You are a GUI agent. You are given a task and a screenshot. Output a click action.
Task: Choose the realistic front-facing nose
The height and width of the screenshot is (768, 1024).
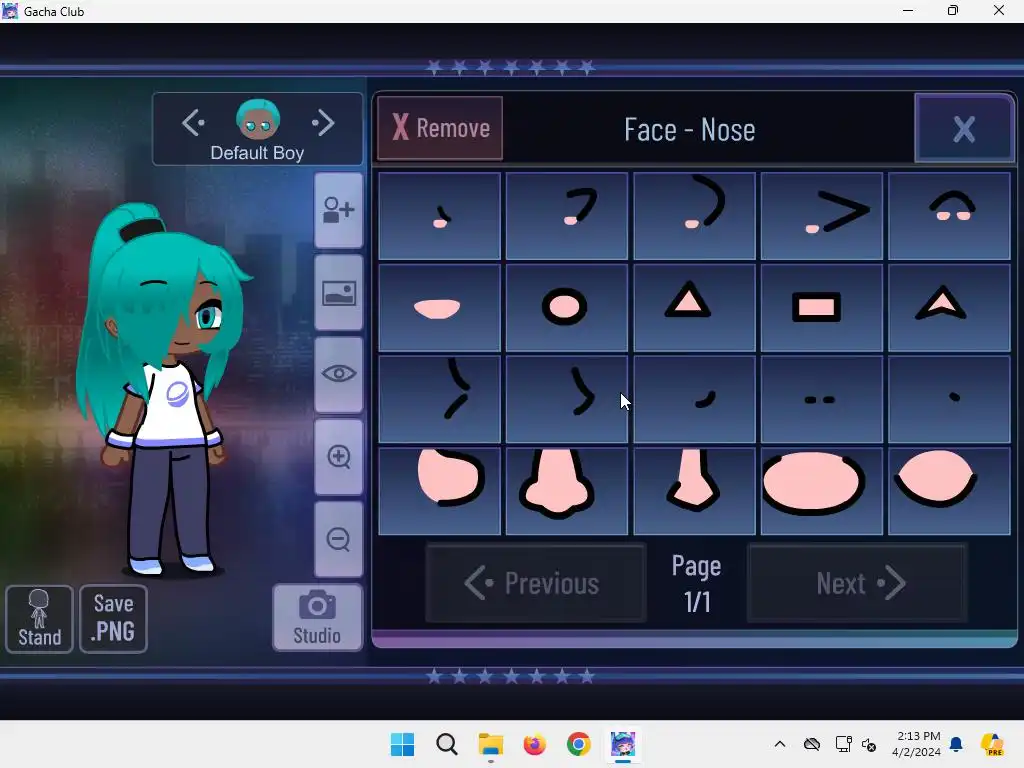567,490
